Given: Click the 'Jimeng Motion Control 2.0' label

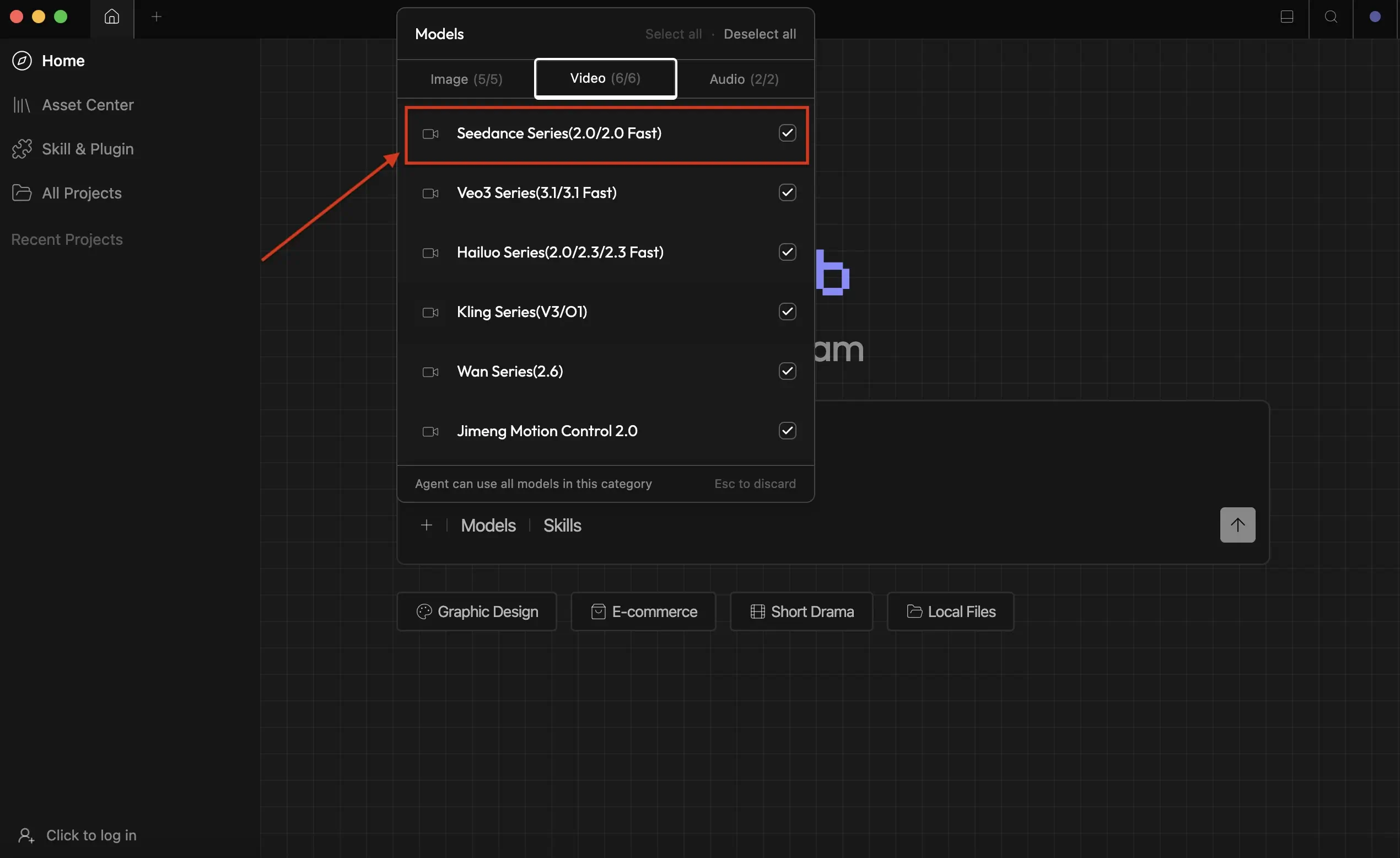Looking at the screenshot, I should pos(547,431).
